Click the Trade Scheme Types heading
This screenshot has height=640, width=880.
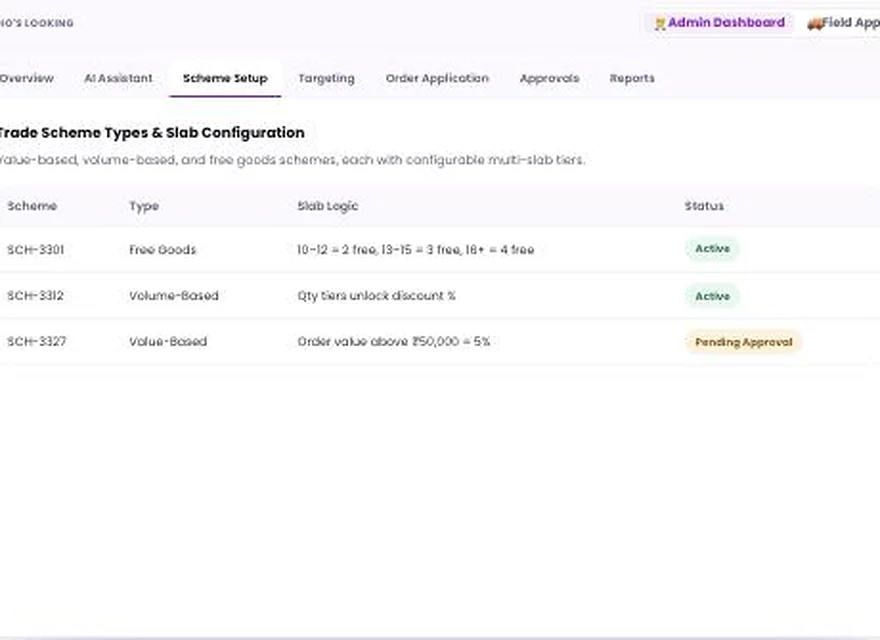coord(152,132)
